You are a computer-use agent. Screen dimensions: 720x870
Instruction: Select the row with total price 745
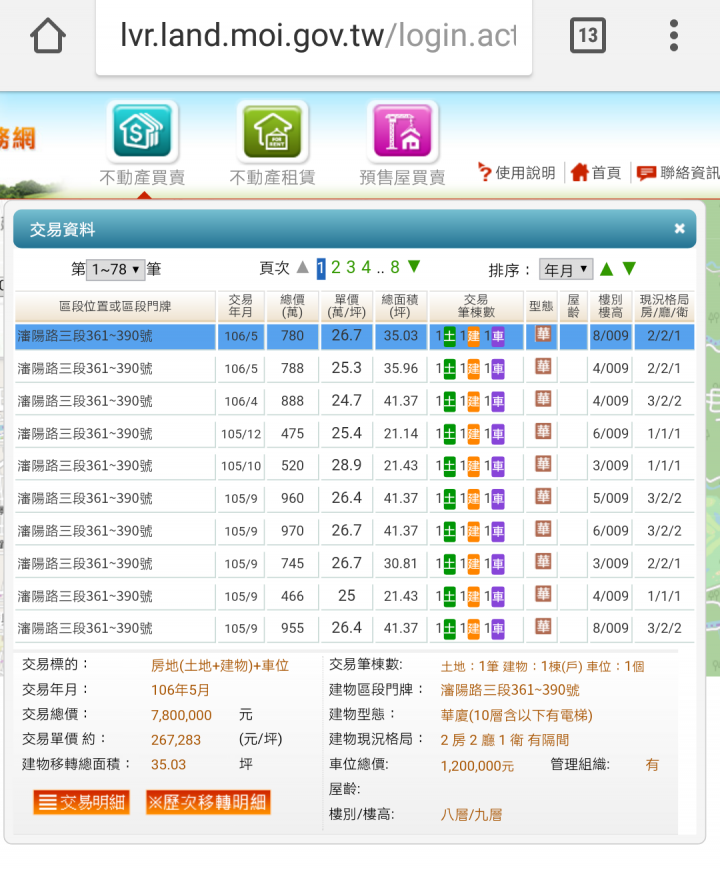pos(354,564)
